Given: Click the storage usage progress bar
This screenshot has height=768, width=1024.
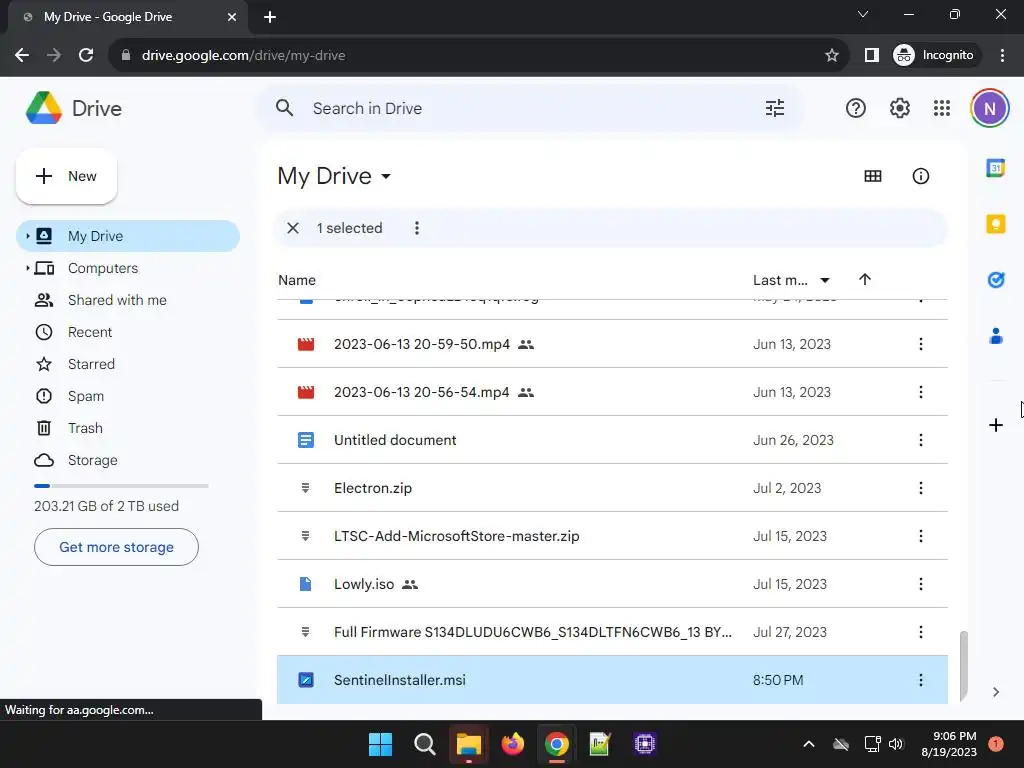Looking at the screenshot, I should (x=121, y=486).
